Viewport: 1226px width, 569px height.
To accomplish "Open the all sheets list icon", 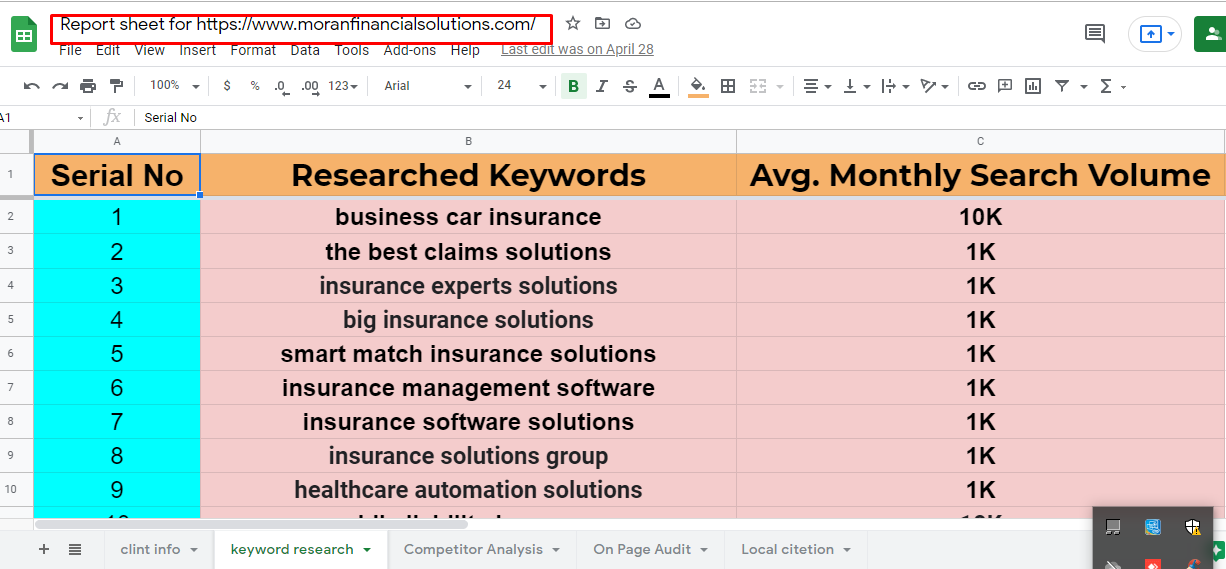I will pyautogui.click(x=75, y=549).
